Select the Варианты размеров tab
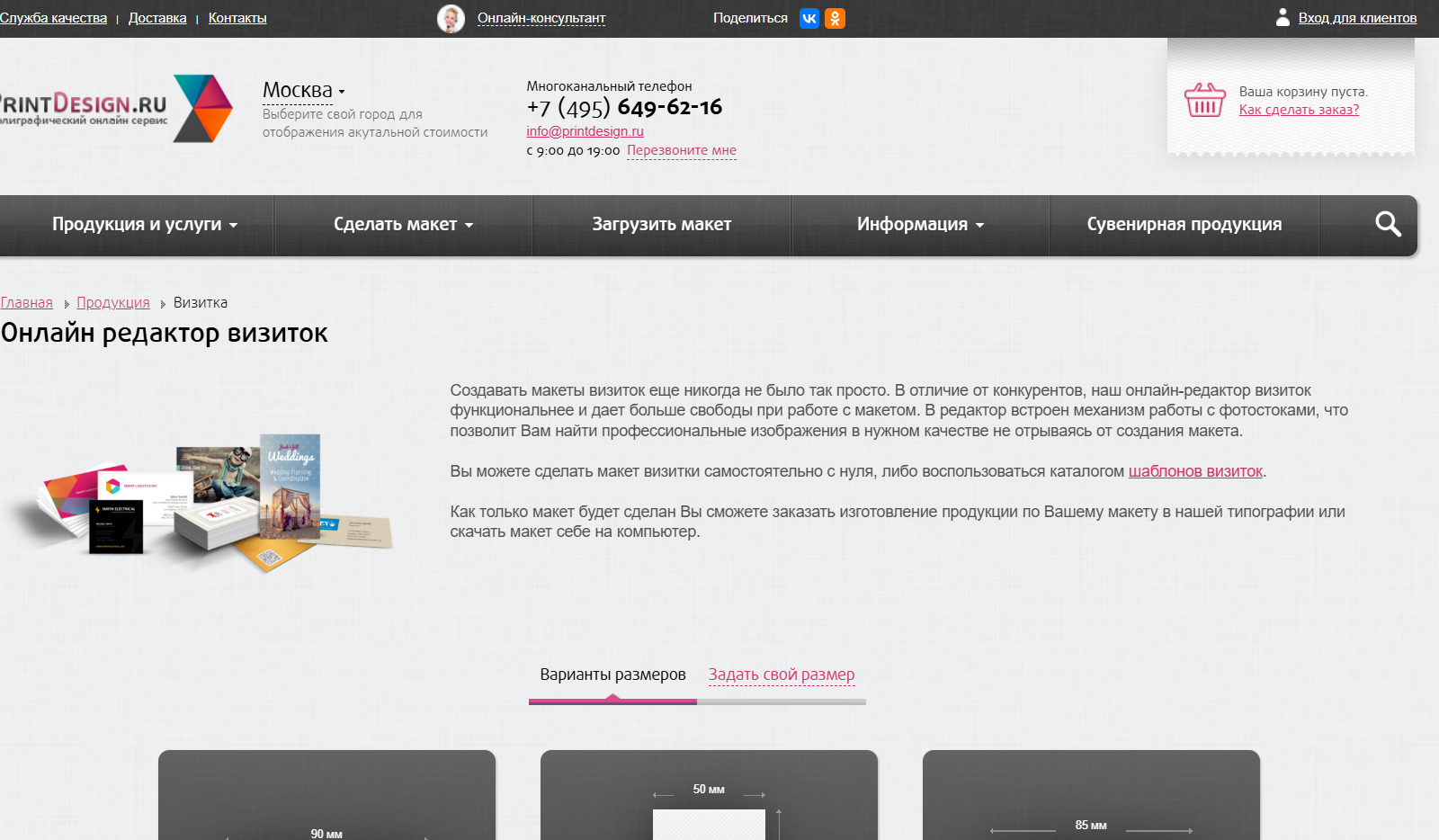This screenshot has width=1439, height=840. coord(612,674)
